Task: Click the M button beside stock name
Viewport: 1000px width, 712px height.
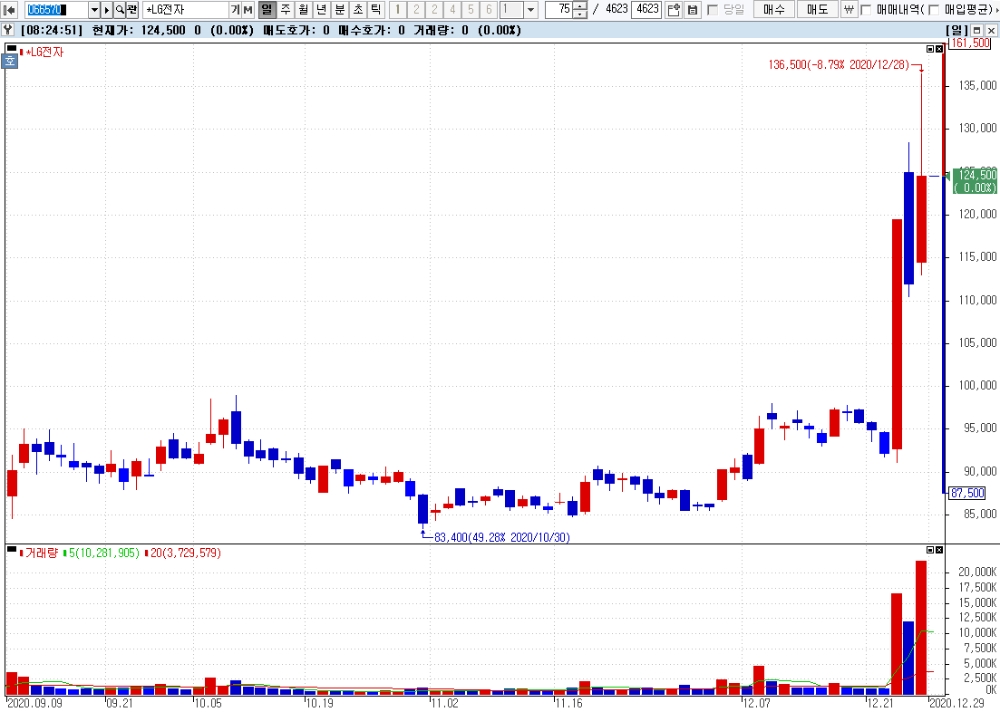Action: pos(248,10)
